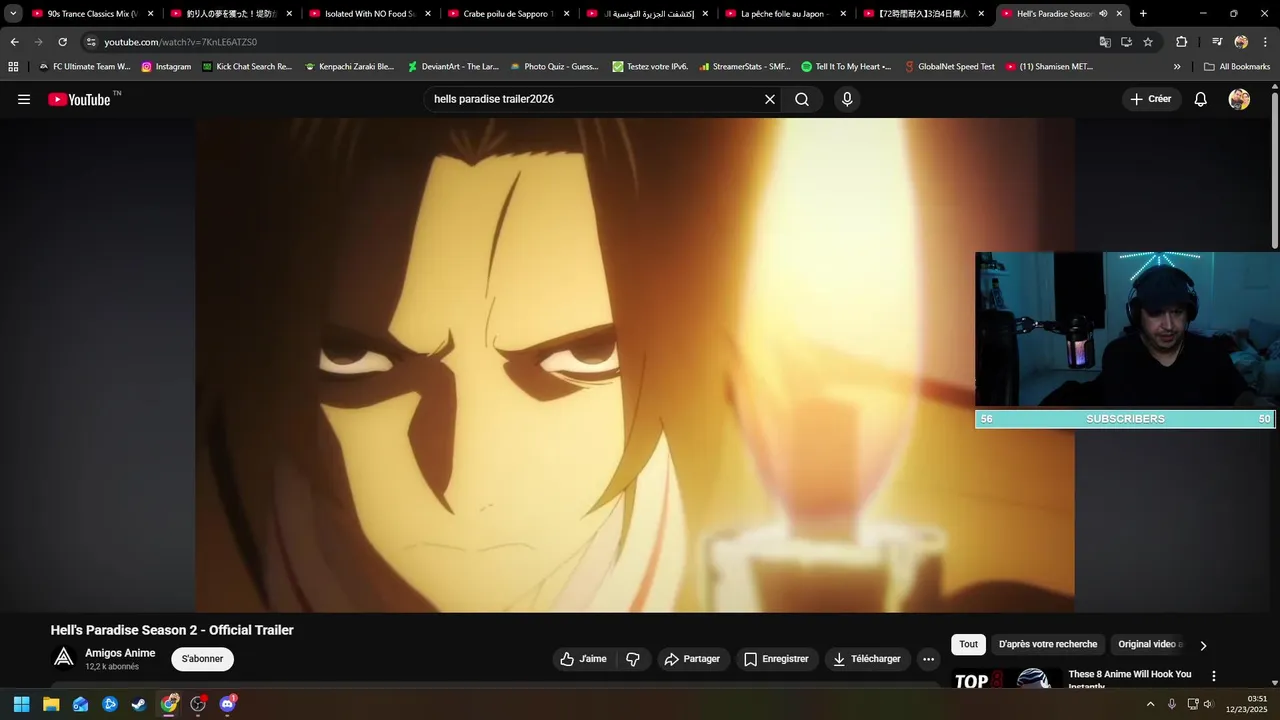This screenshot has width=1280, height=720.
Task: Click the Partager share button
Action: [x=692, y=659]
